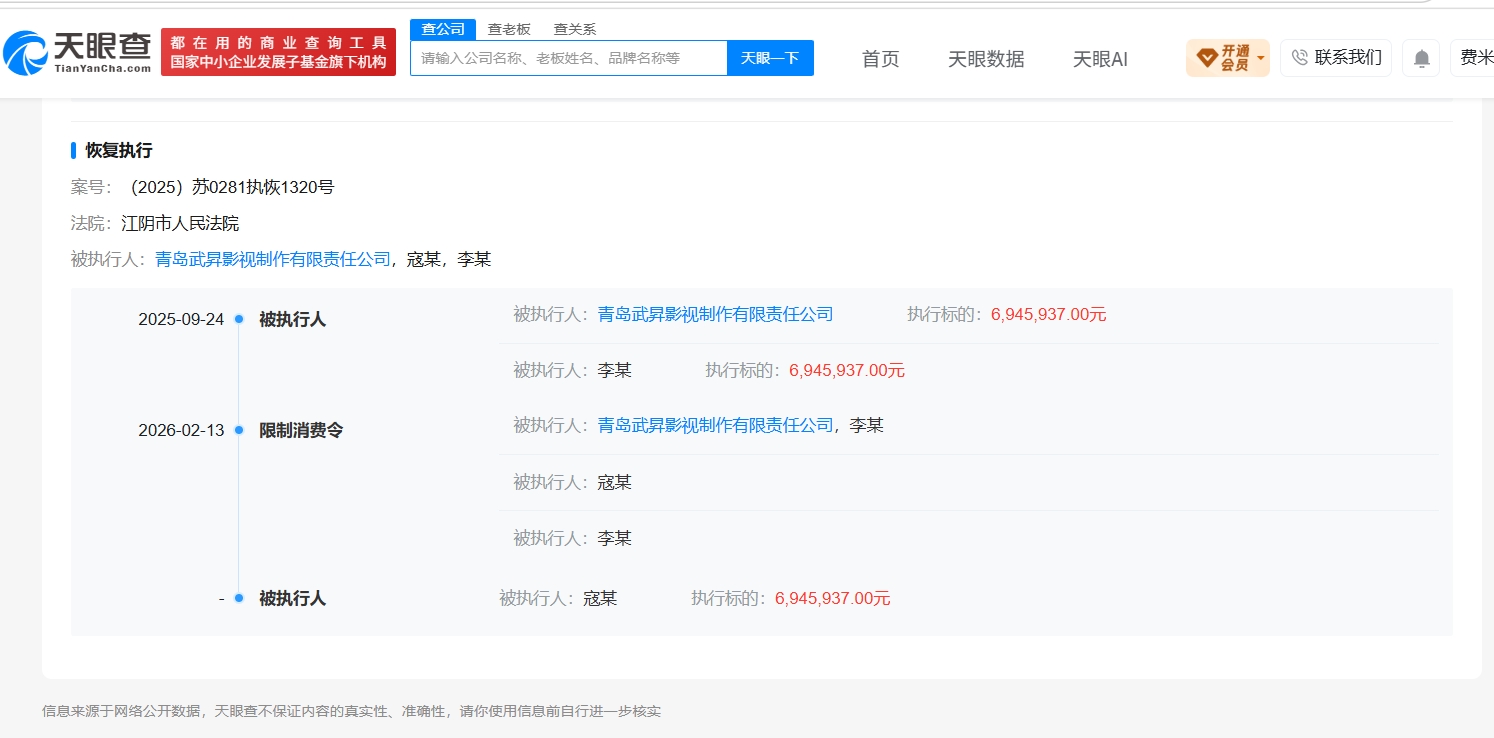
Task: Open 首页 in the navigation
Action: pyautogui.click(x=880, y=59)
